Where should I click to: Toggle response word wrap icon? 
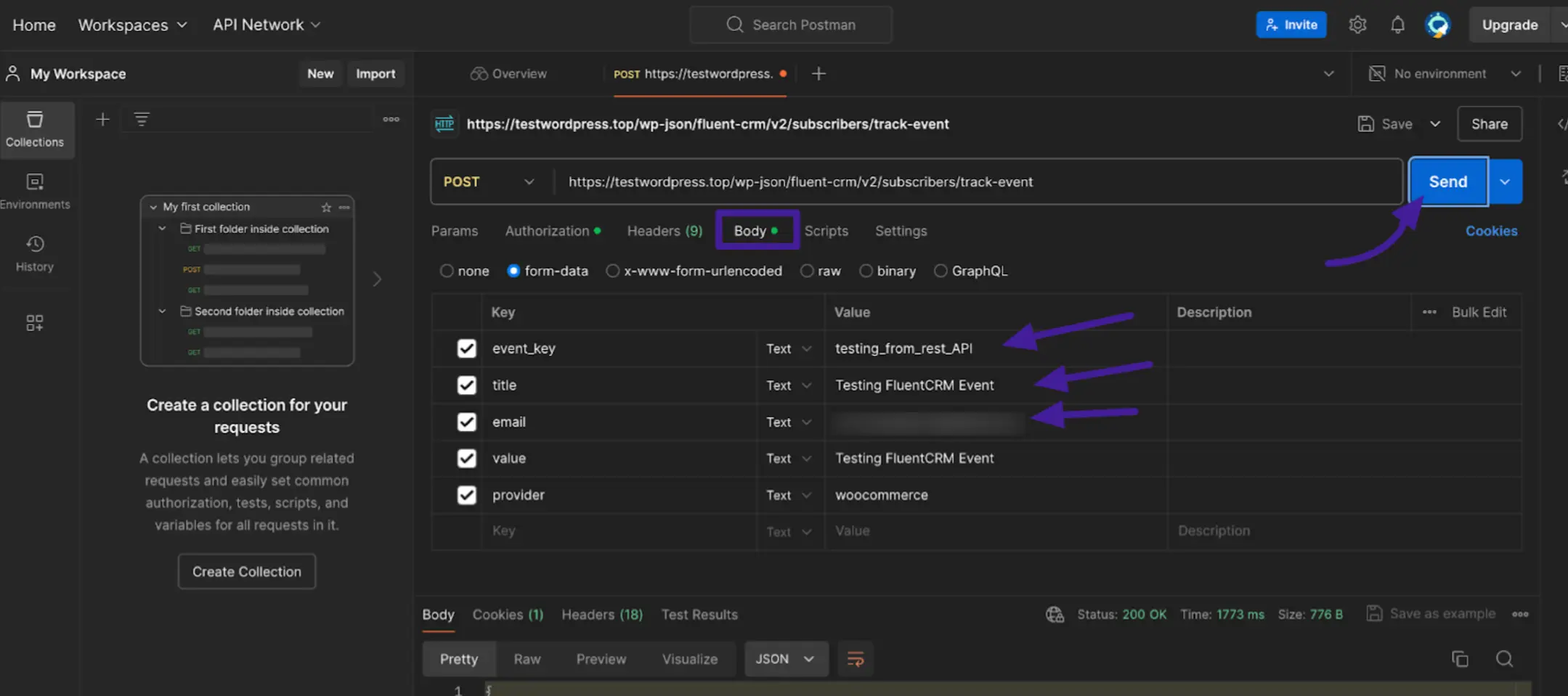(856, 659)
